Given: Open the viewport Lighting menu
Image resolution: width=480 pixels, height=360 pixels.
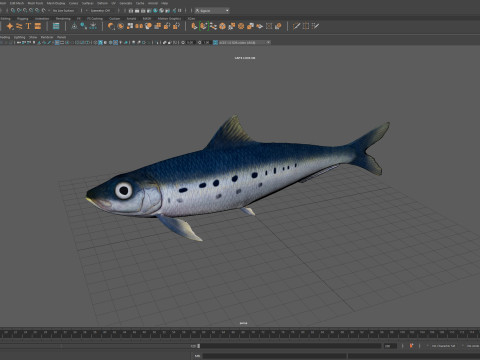Looking at the screenshot, I should click(19, 37).
